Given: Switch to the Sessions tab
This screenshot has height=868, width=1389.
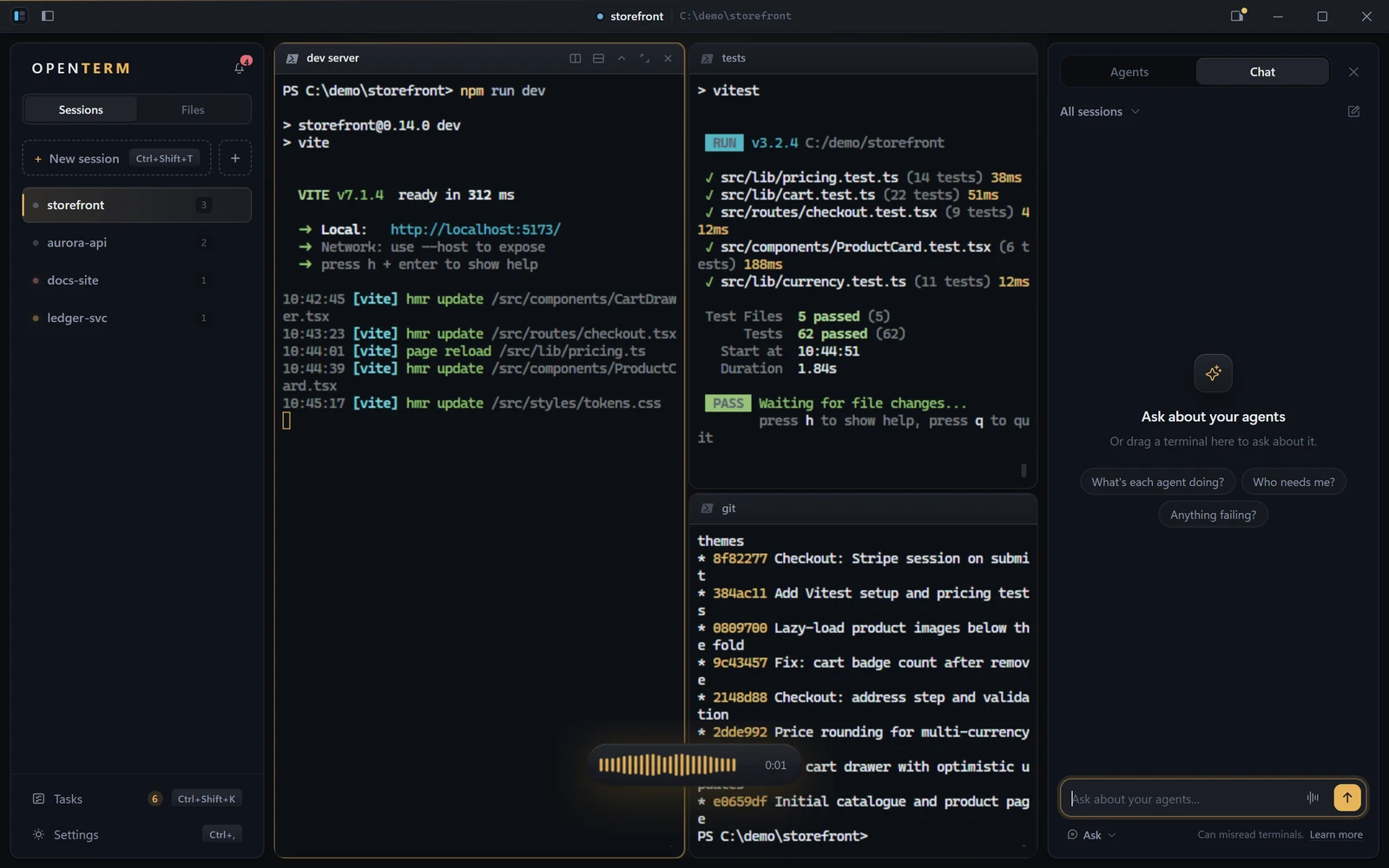Looking at the screenshot, I should [x=81, y=109].
